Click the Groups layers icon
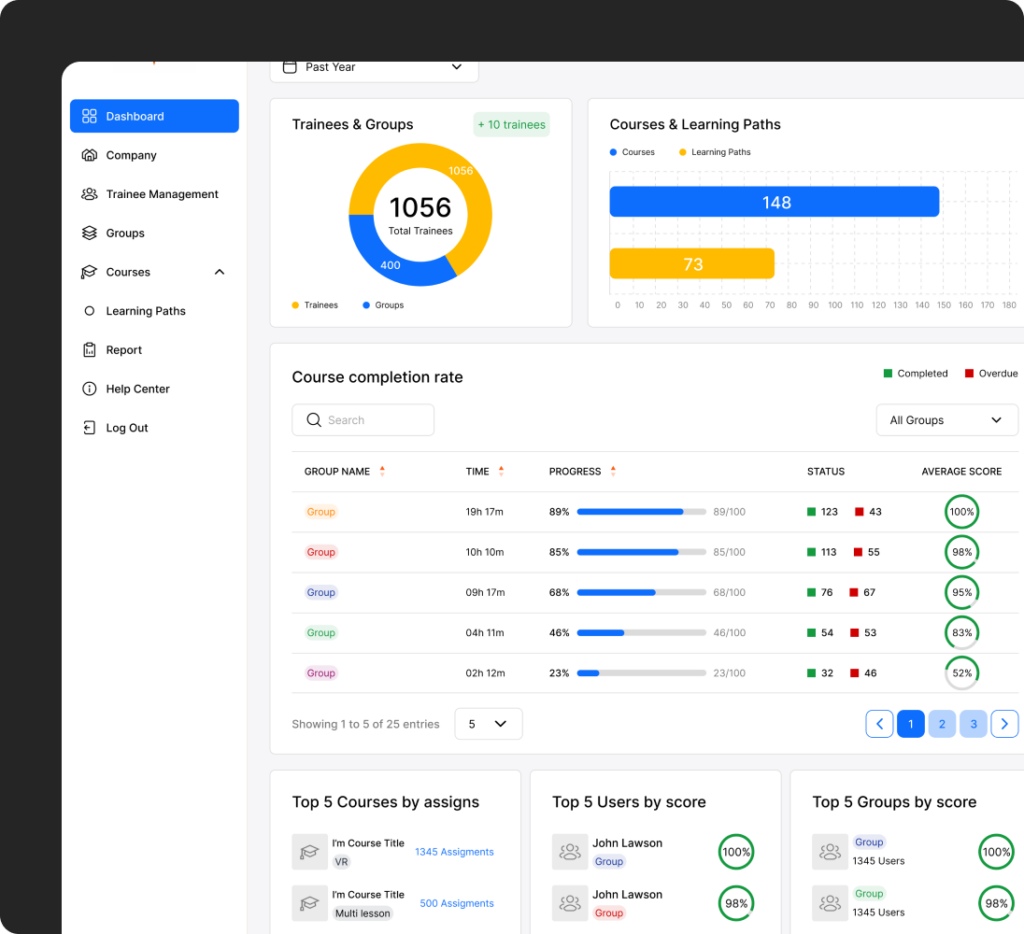Viewport: 1024px width, 934px height. pos(89,233)
